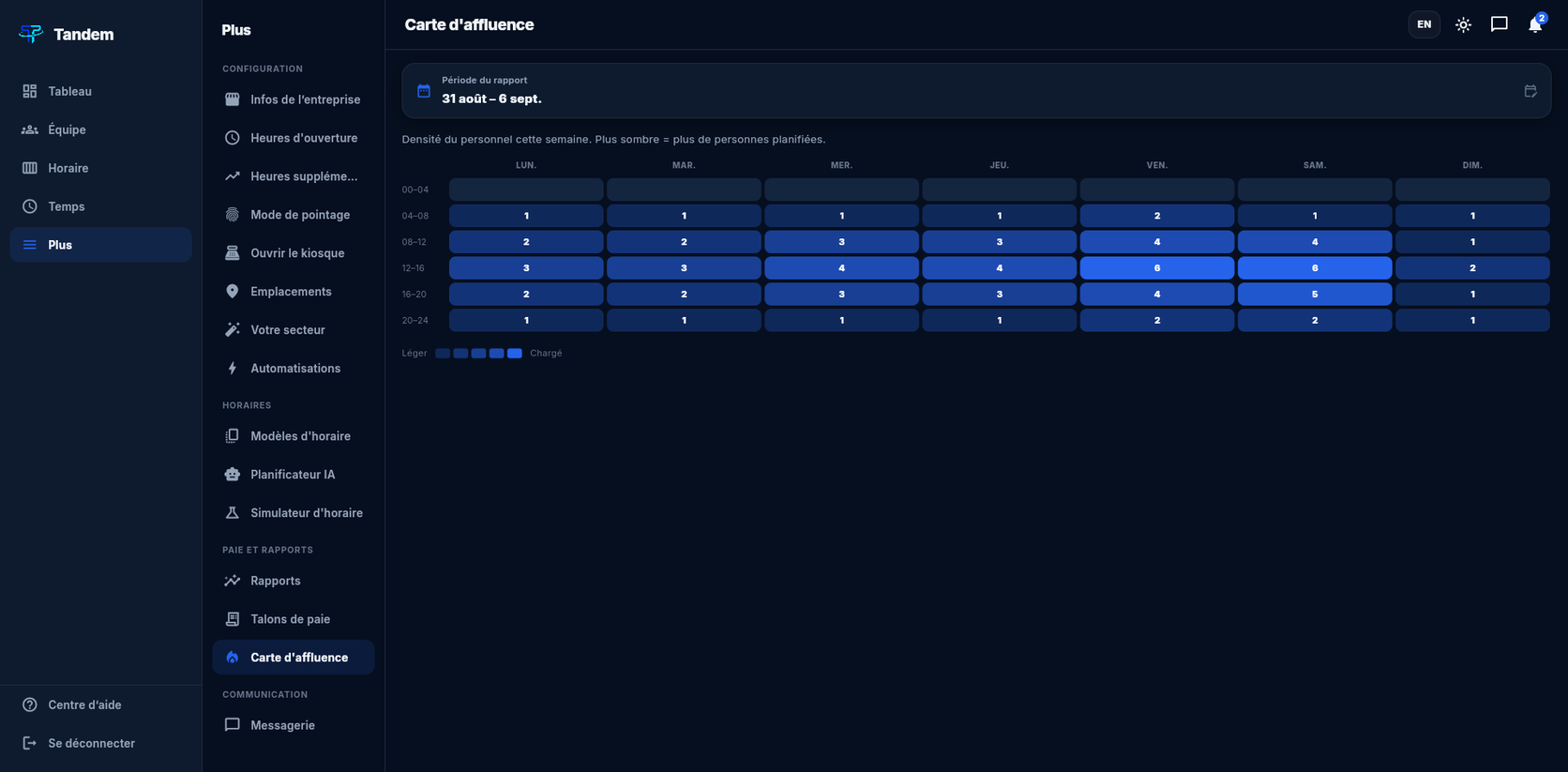Switch language with the EN button
The width and height of the screenshot is (1568, 772).
1424,24
